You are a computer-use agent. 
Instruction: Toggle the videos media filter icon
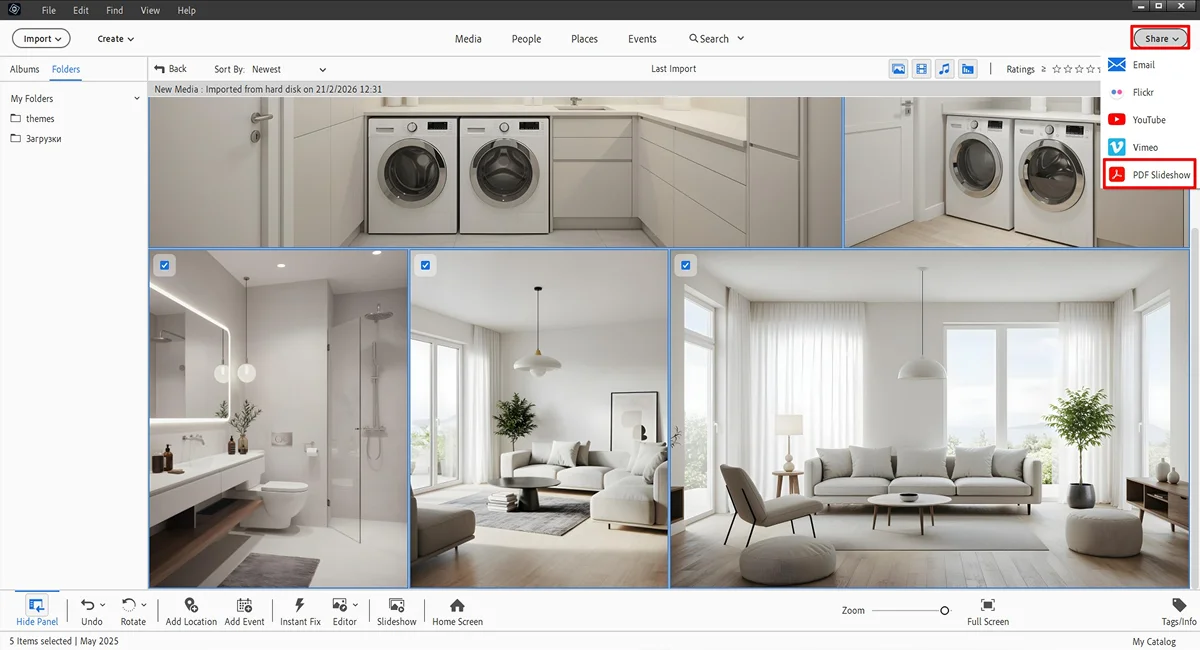tap(921, 69)
